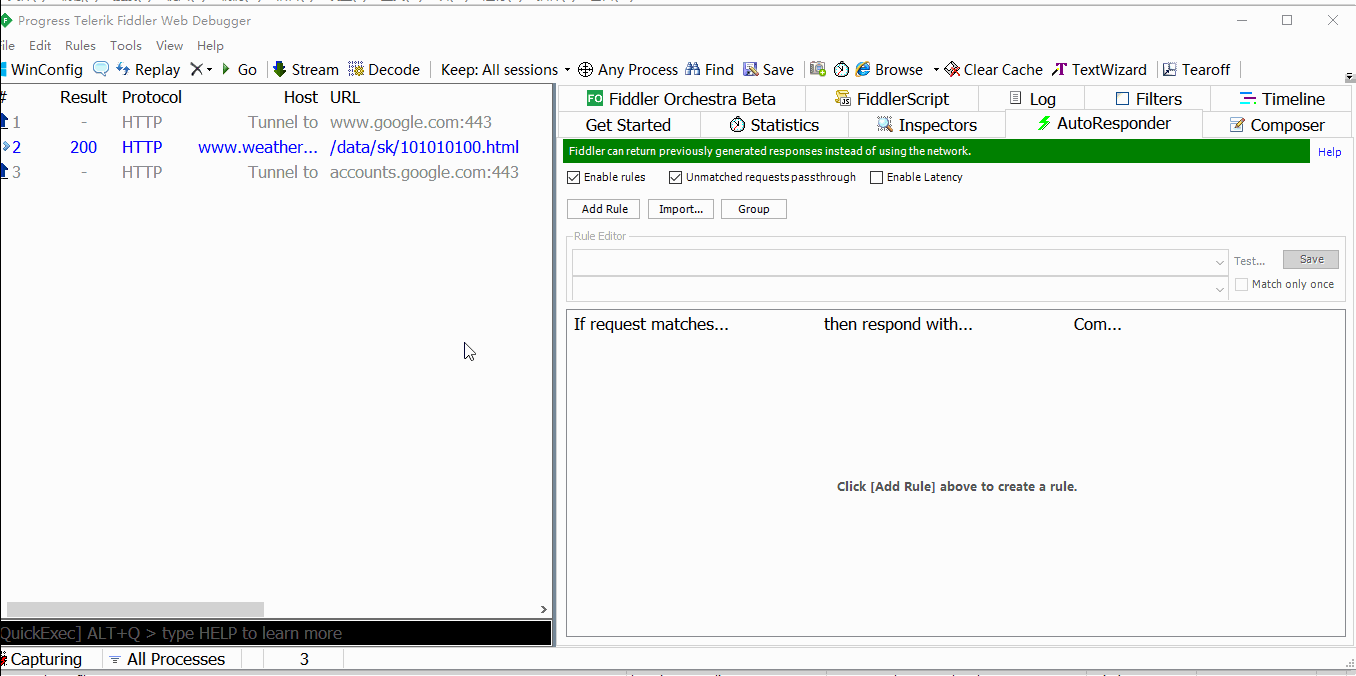Switch to the Inspectors tab

tap(926, 125)
